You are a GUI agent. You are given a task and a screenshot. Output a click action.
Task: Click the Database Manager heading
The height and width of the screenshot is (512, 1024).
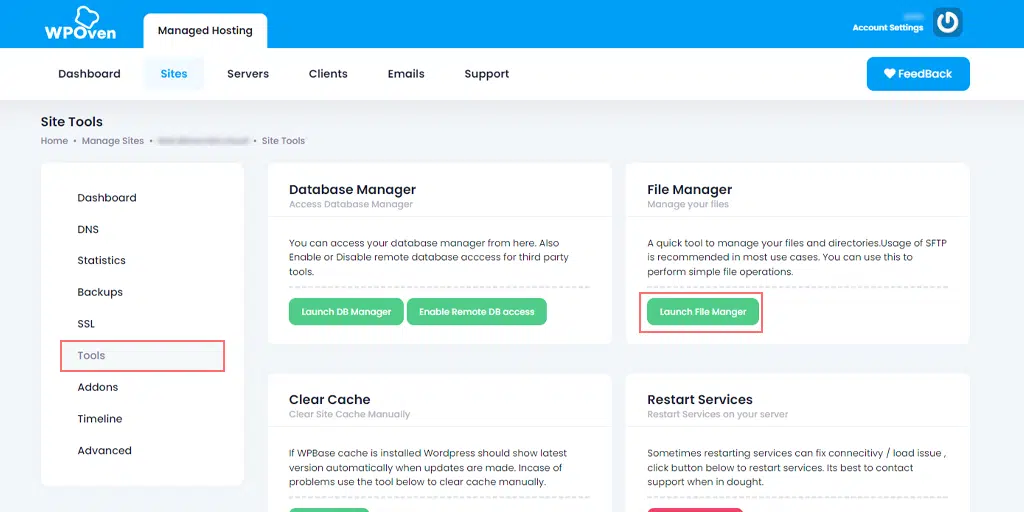point(353,189)
